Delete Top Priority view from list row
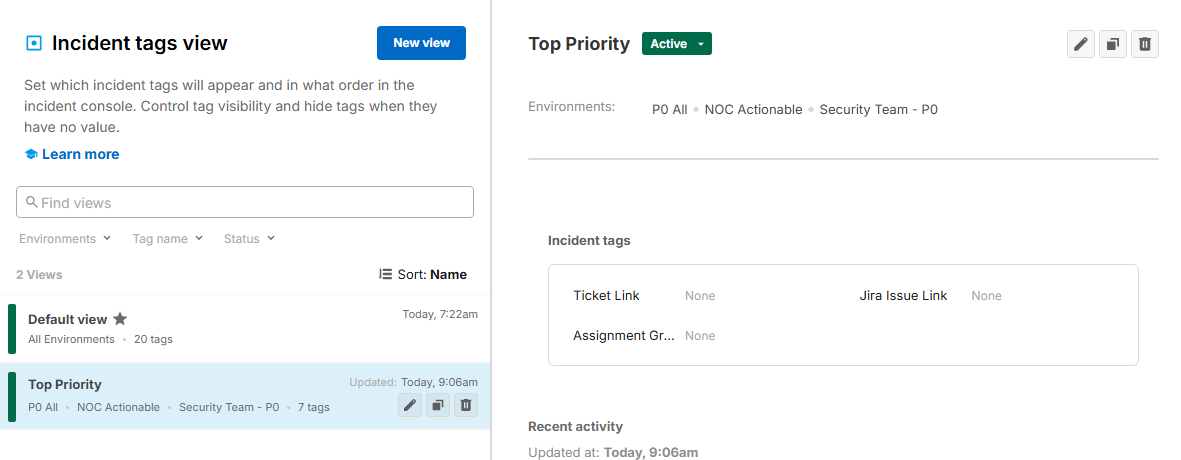 point(466,405)
